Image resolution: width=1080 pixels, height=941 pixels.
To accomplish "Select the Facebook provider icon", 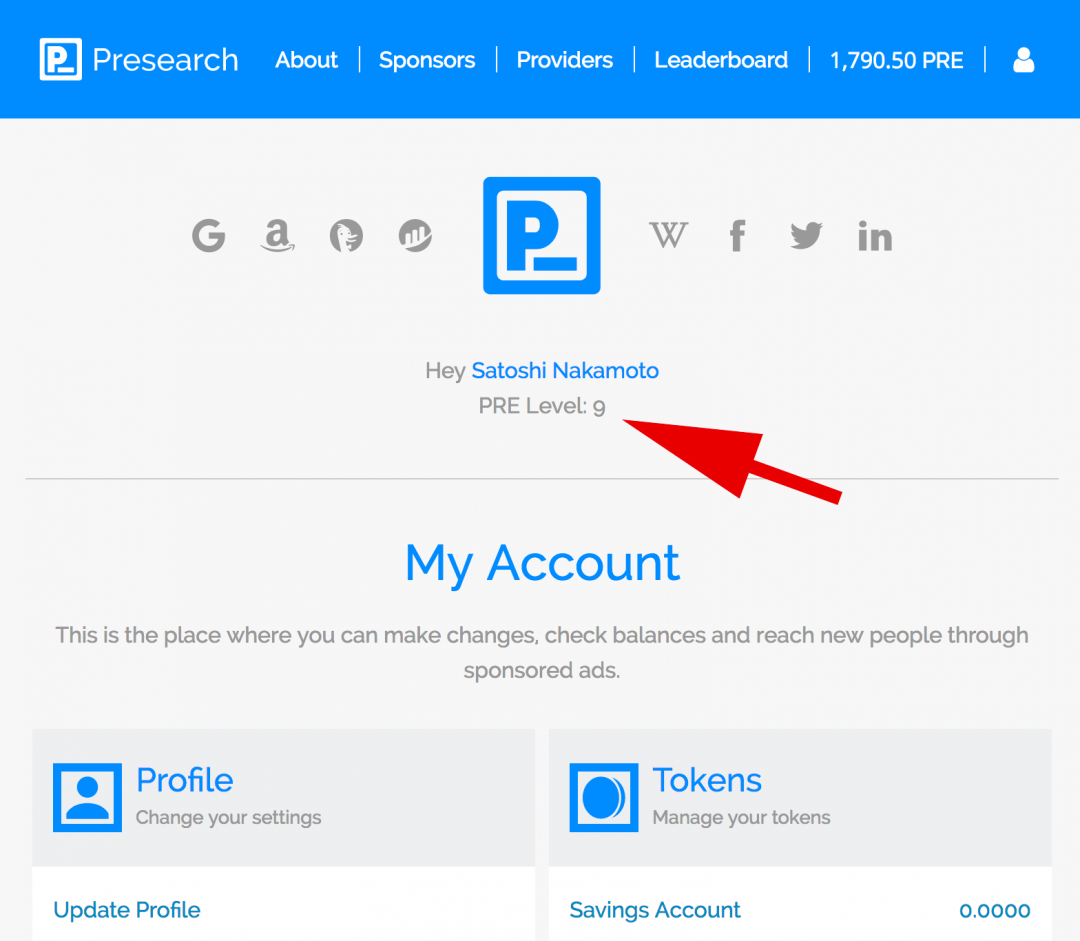I will [x=737, y=236].
